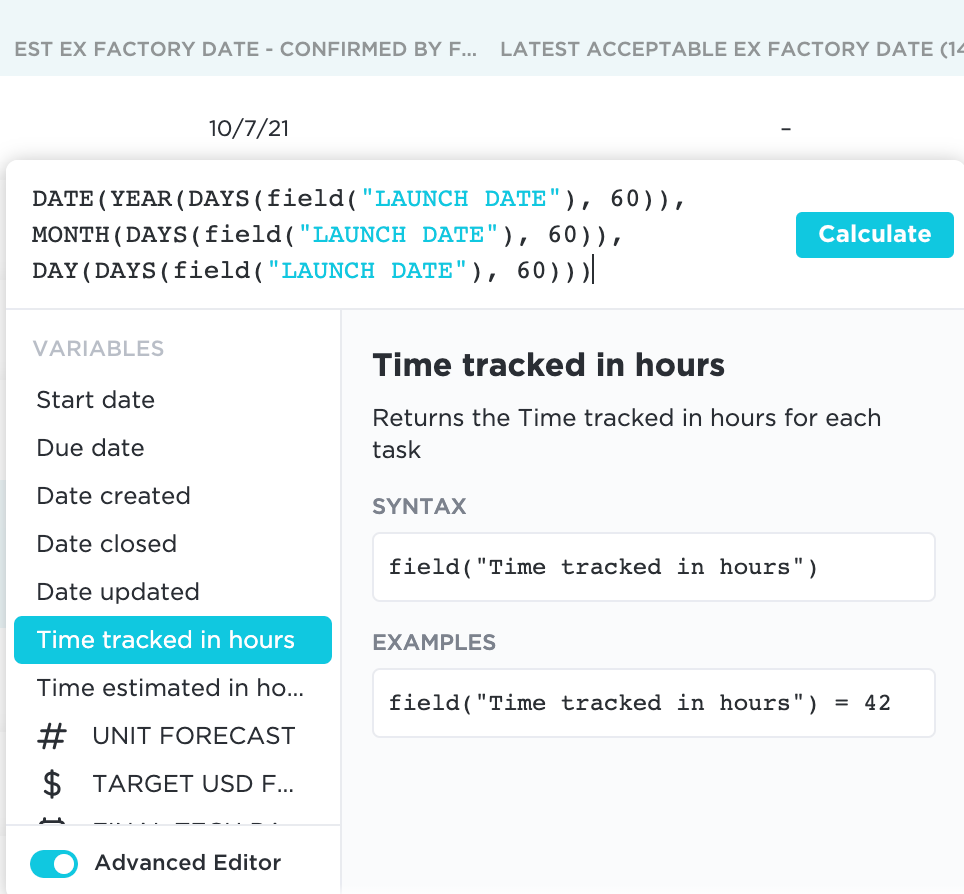The height and width of the screenshot is (894, 964).
Task: Click the syntax code box
Action: pos(653,568)
